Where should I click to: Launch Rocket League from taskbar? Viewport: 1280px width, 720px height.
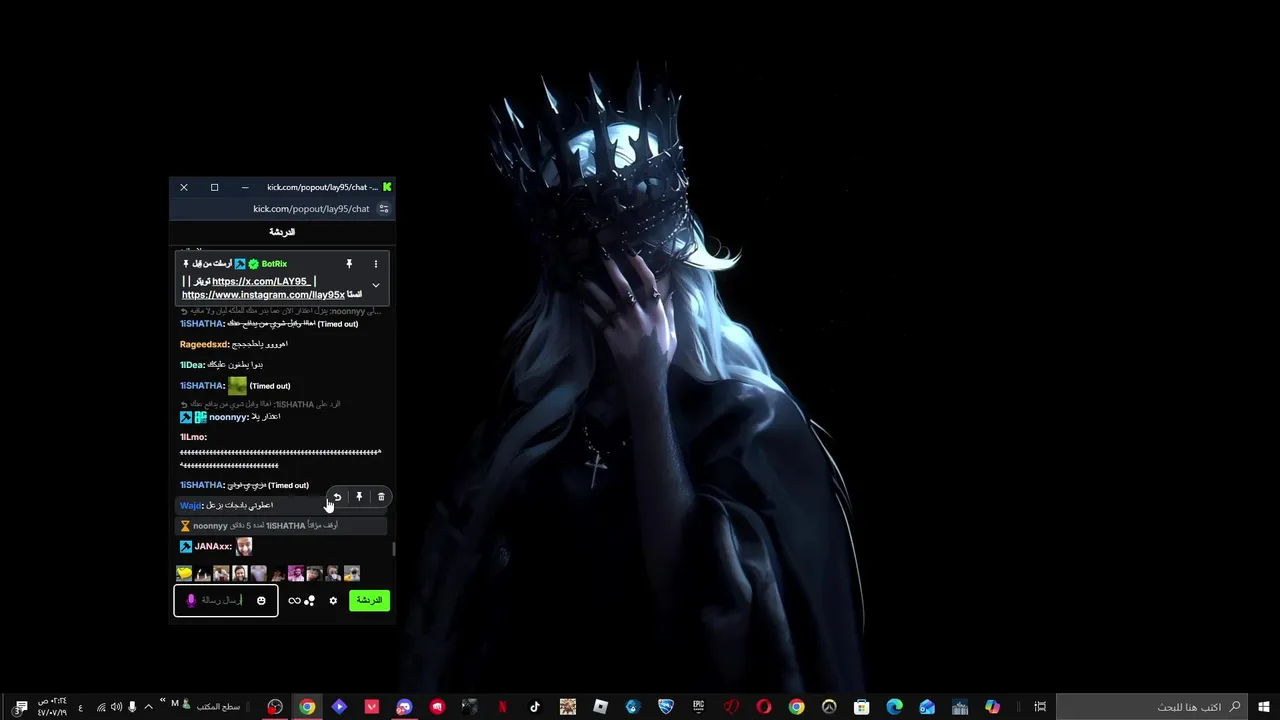[665, 707]
